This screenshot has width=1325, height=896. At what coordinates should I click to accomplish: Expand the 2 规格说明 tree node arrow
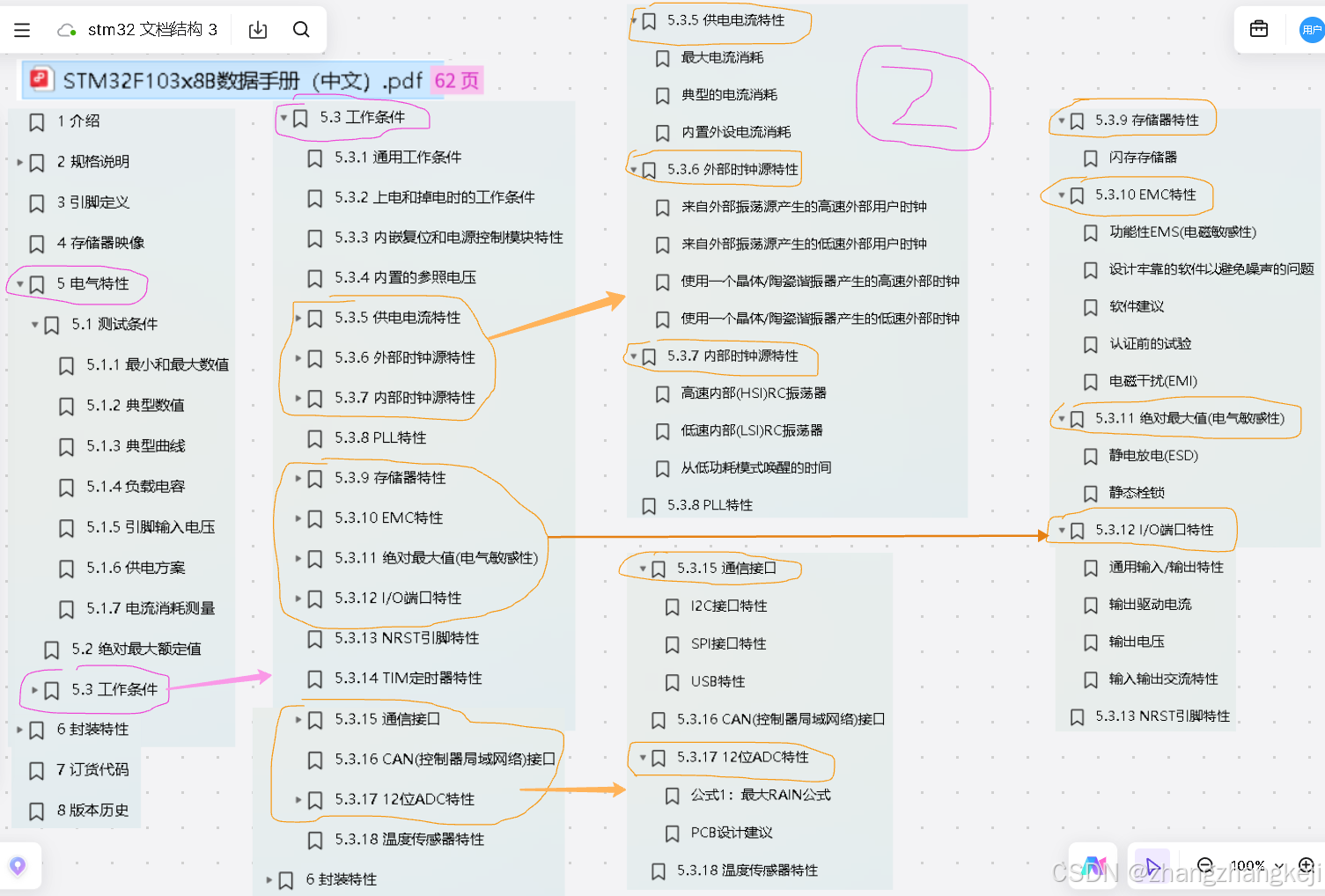20,162
